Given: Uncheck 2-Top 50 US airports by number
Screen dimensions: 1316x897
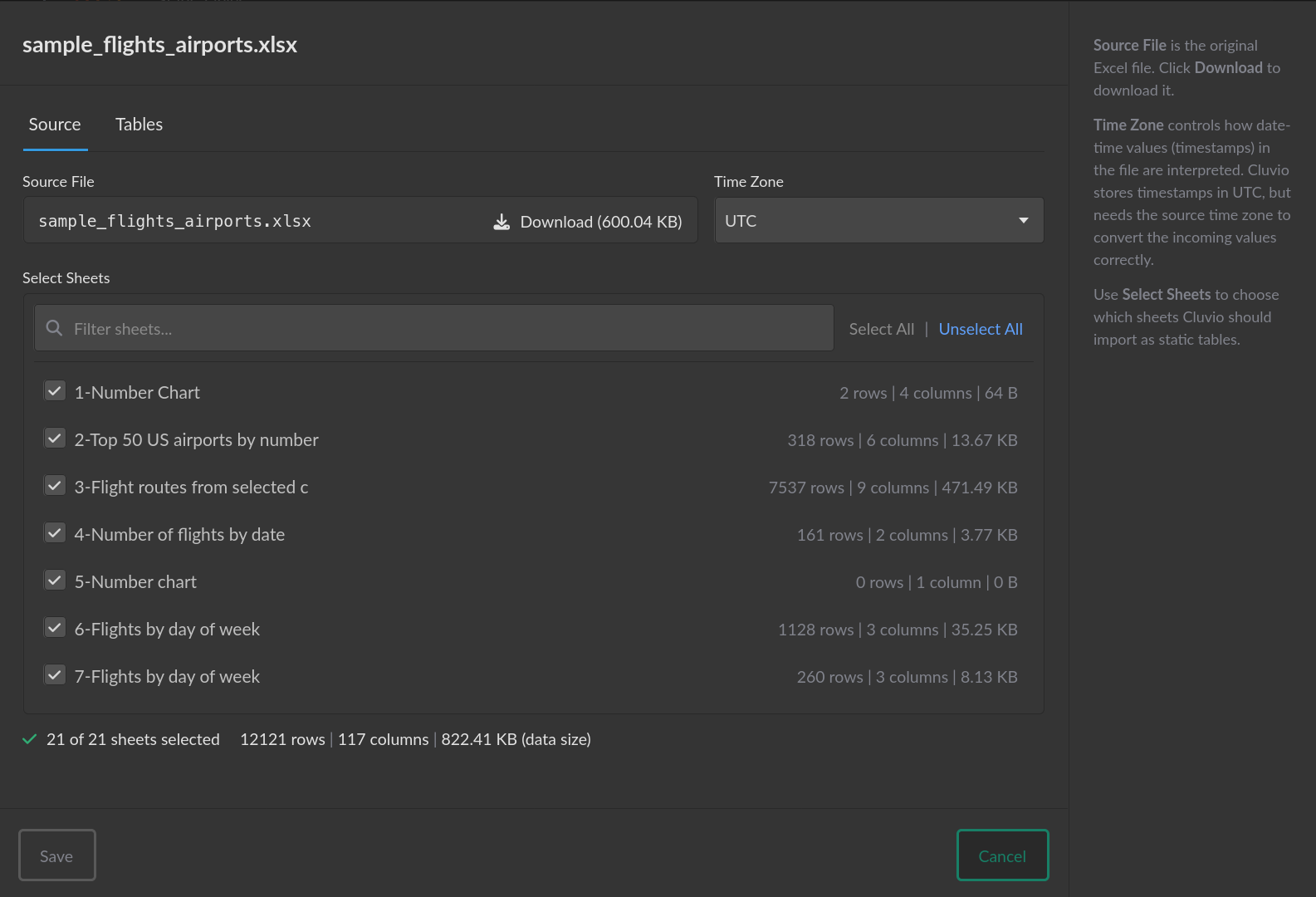Looking at the screenshot, I should pyautogui.click(x=55, y=439).
